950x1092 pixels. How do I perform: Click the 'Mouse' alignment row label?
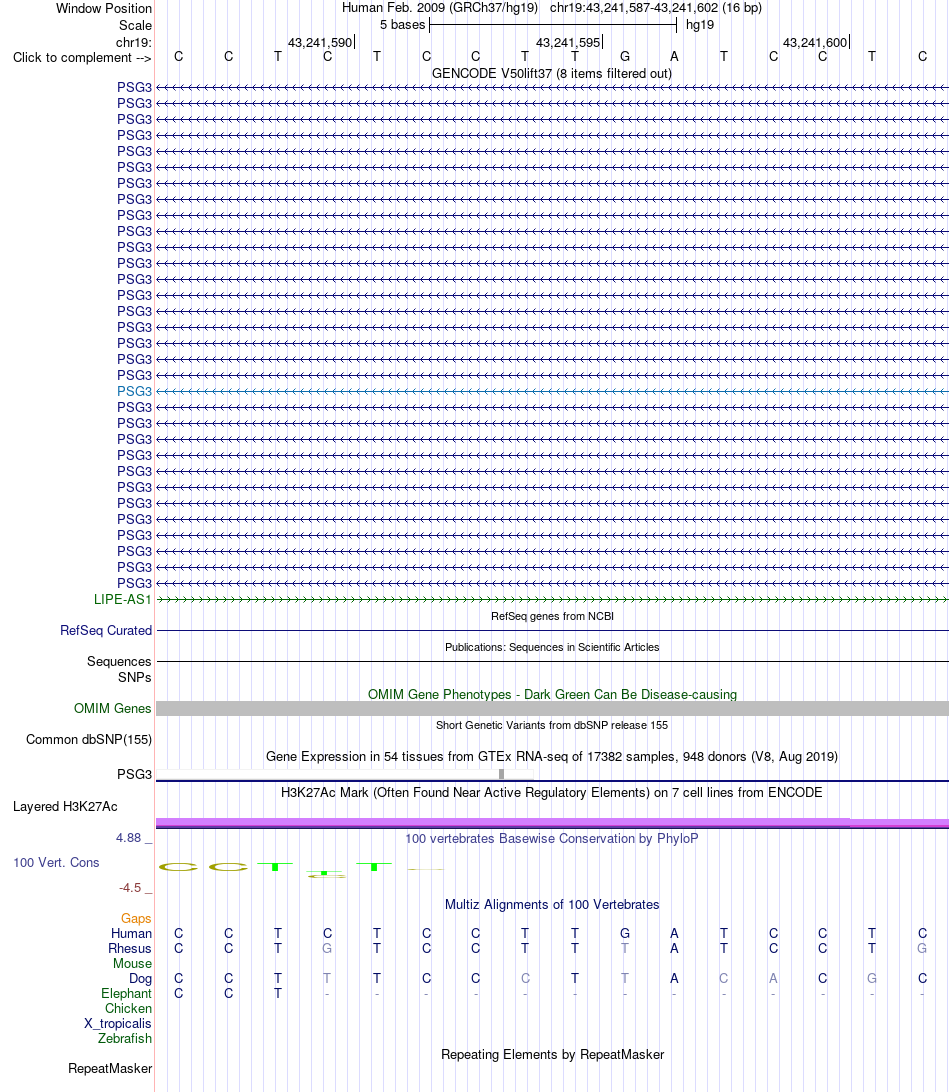[x=132, y=964]
